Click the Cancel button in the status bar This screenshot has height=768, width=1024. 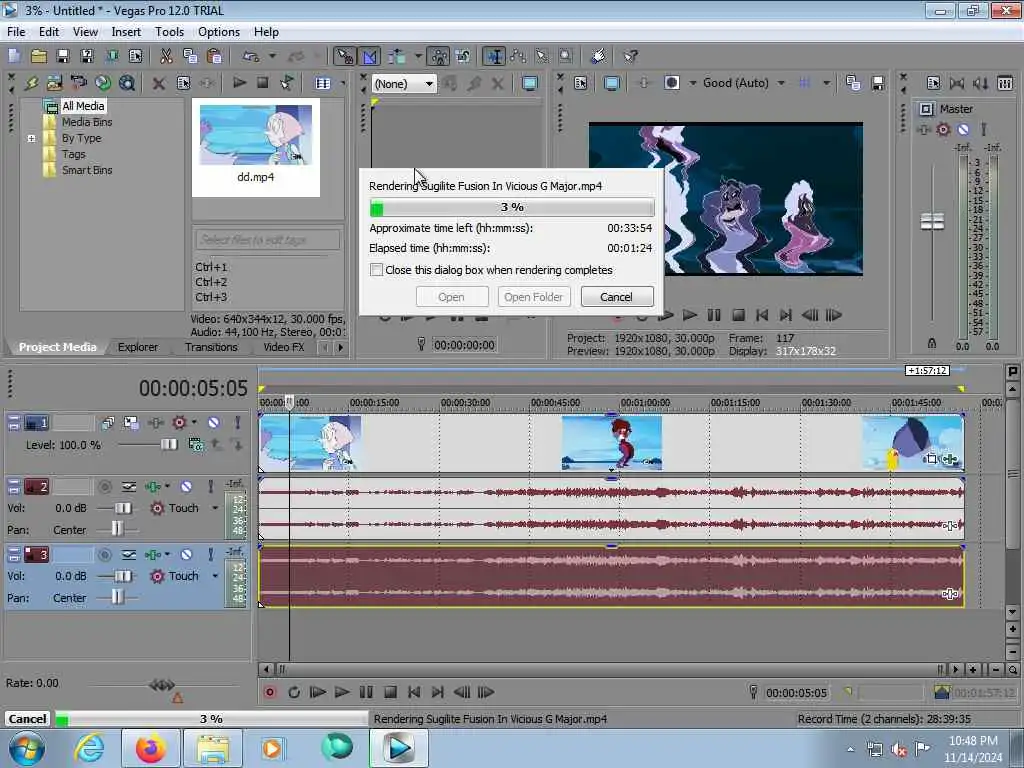point(27,718)
